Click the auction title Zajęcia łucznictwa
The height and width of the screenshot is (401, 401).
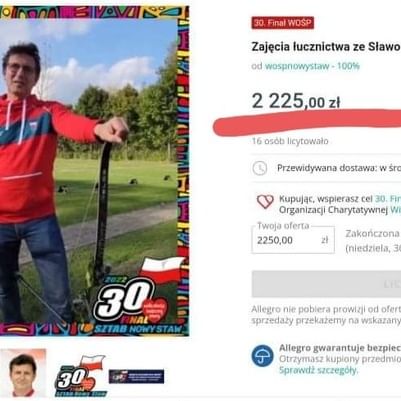326,47
